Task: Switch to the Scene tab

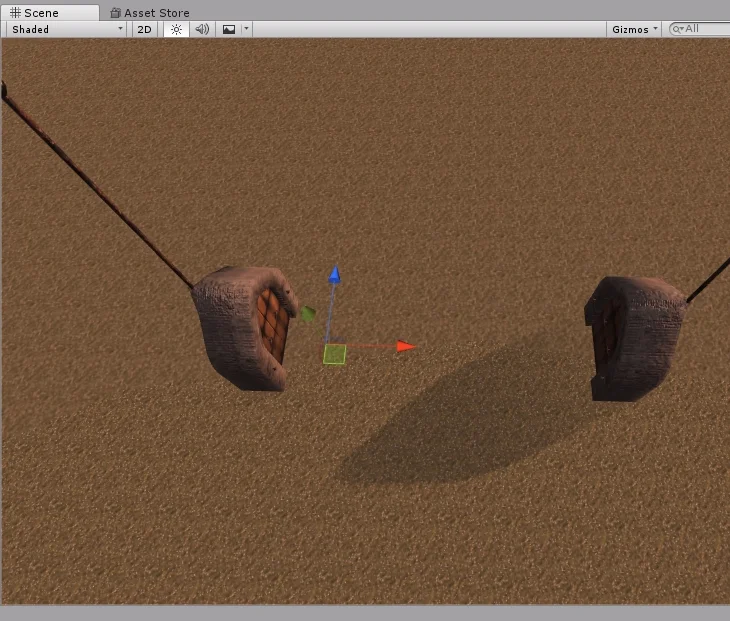Action: click(x=49, y=13)
